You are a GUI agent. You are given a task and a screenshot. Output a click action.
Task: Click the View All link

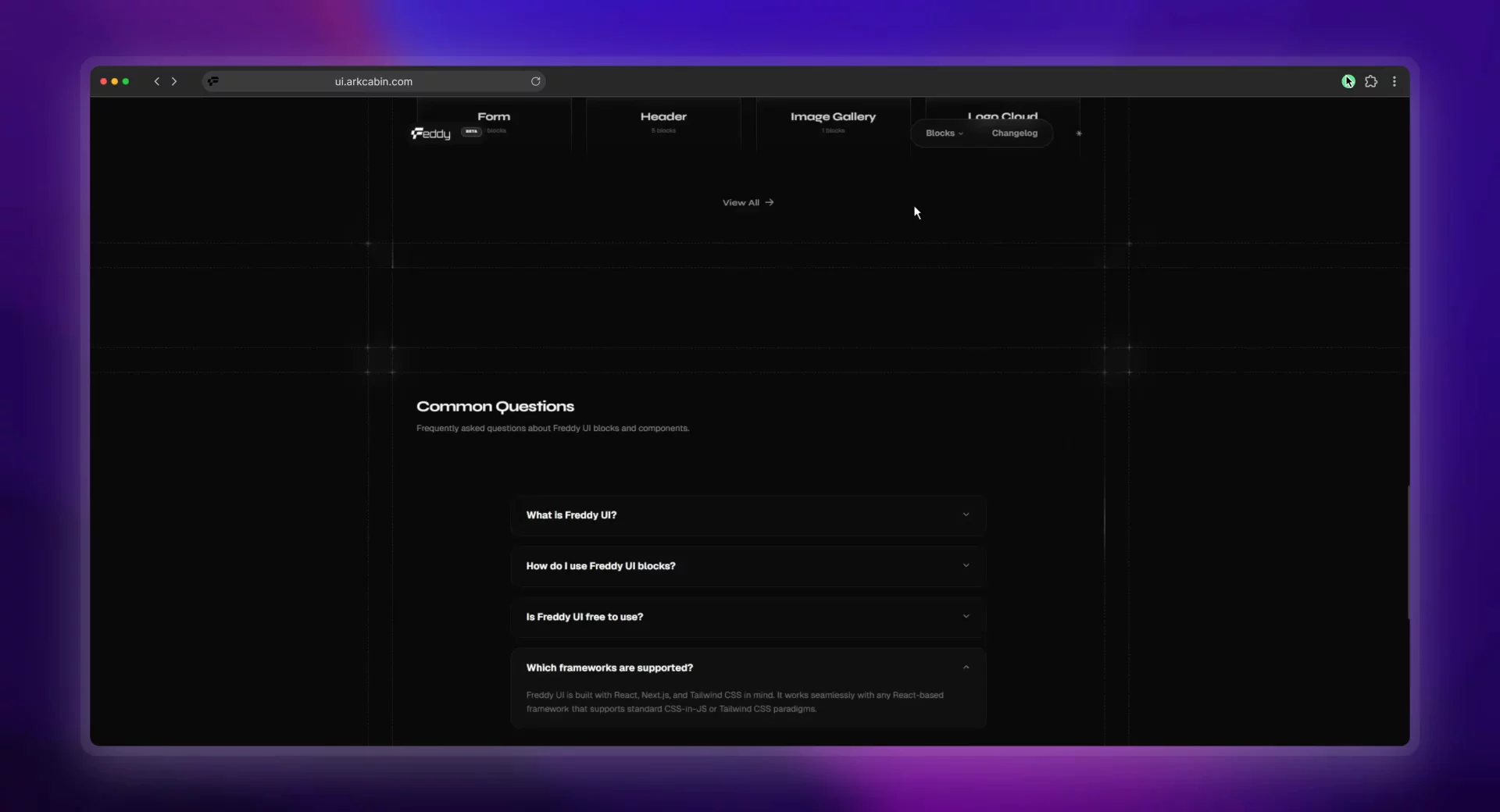point(748,202)
